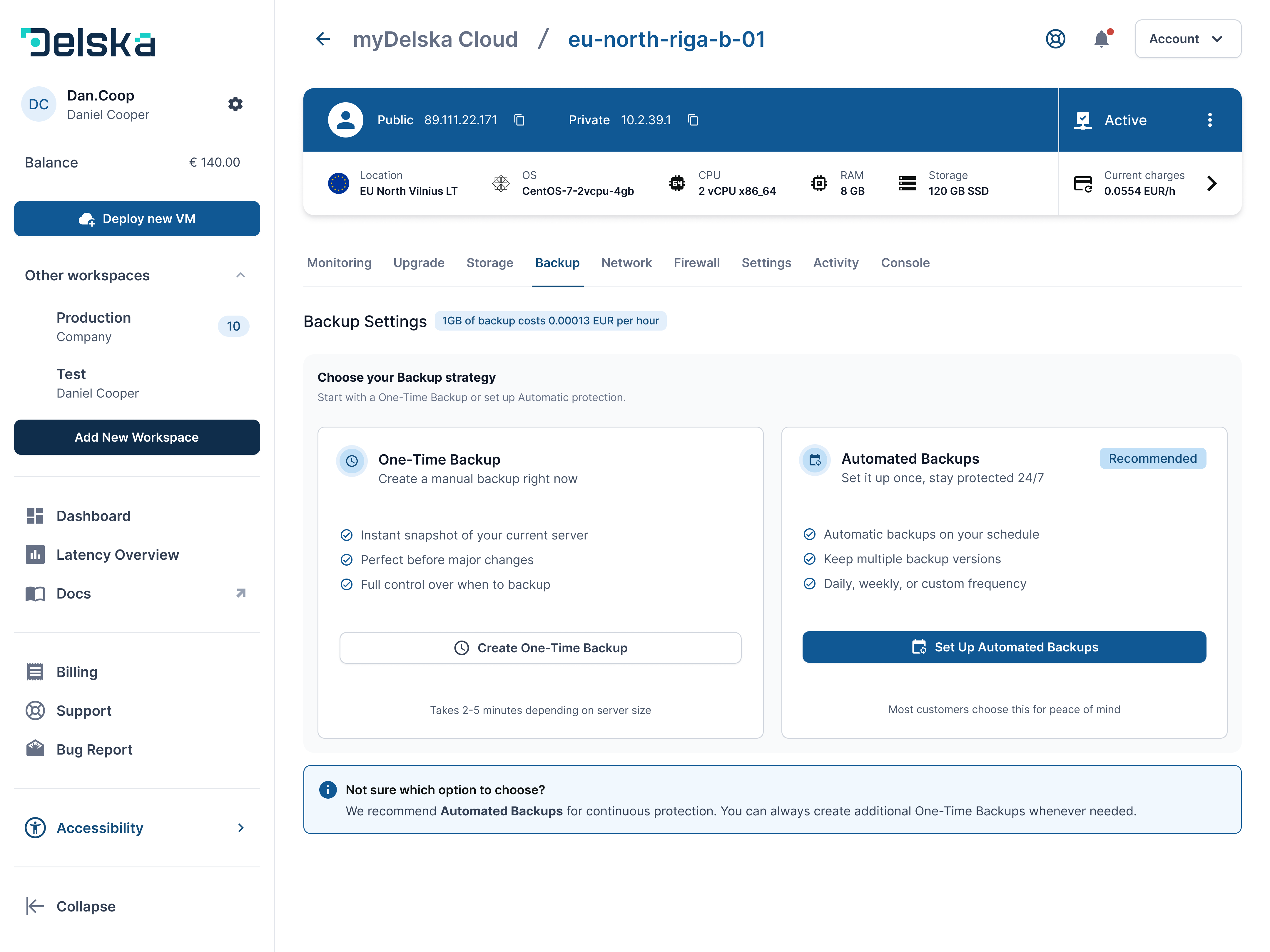The height and width of the screenshot is (952, 1270).
Task: Collapse the Other workspaces section
Action: 241,275
